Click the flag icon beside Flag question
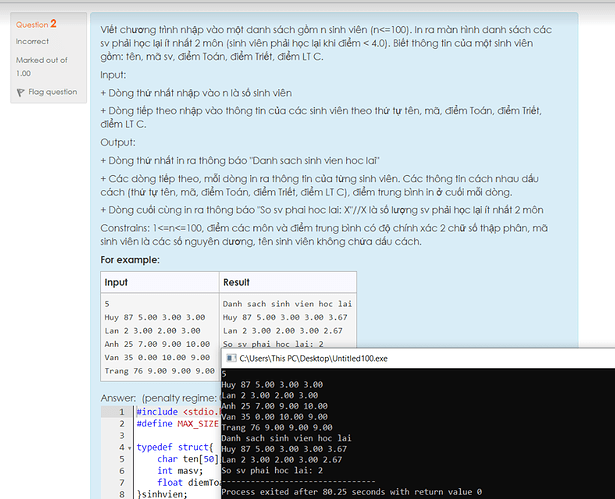This screenshot has height=499, width=615. (x=20, y=92)
